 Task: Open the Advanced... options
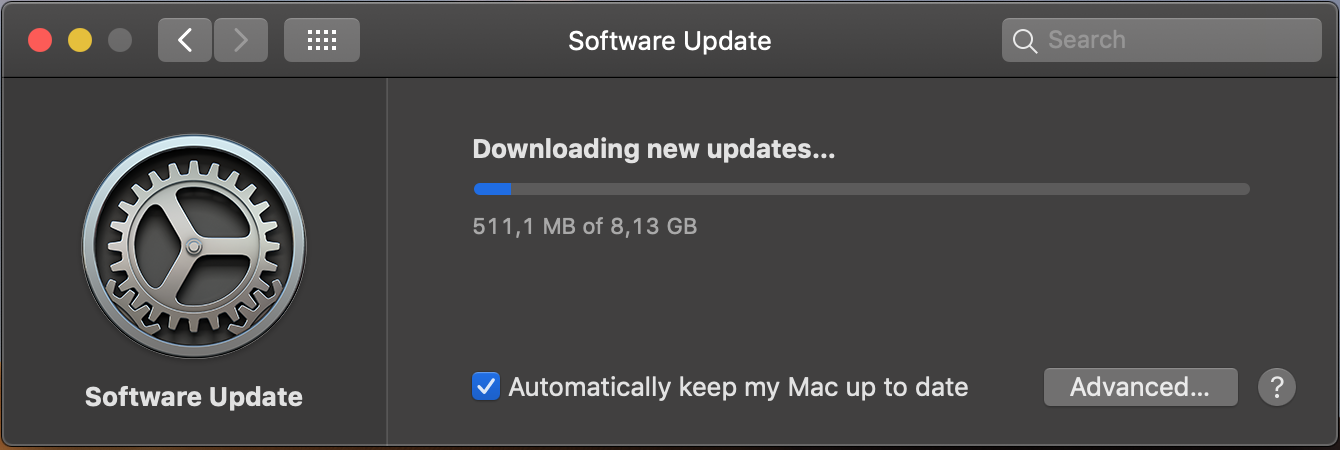tap(1140, 387)
